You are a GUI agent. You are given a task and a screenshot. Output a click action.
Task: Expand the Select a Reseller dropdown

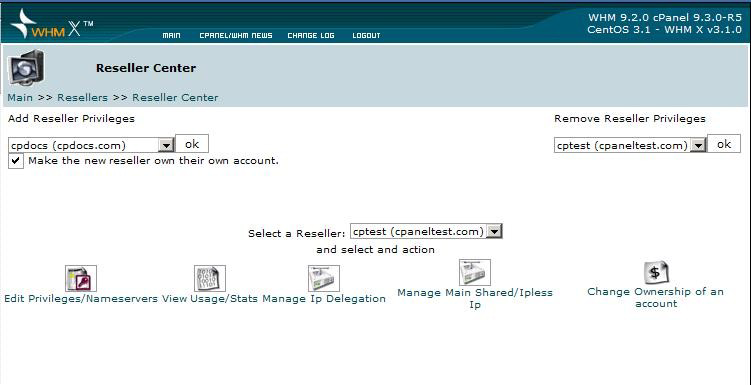426,232
